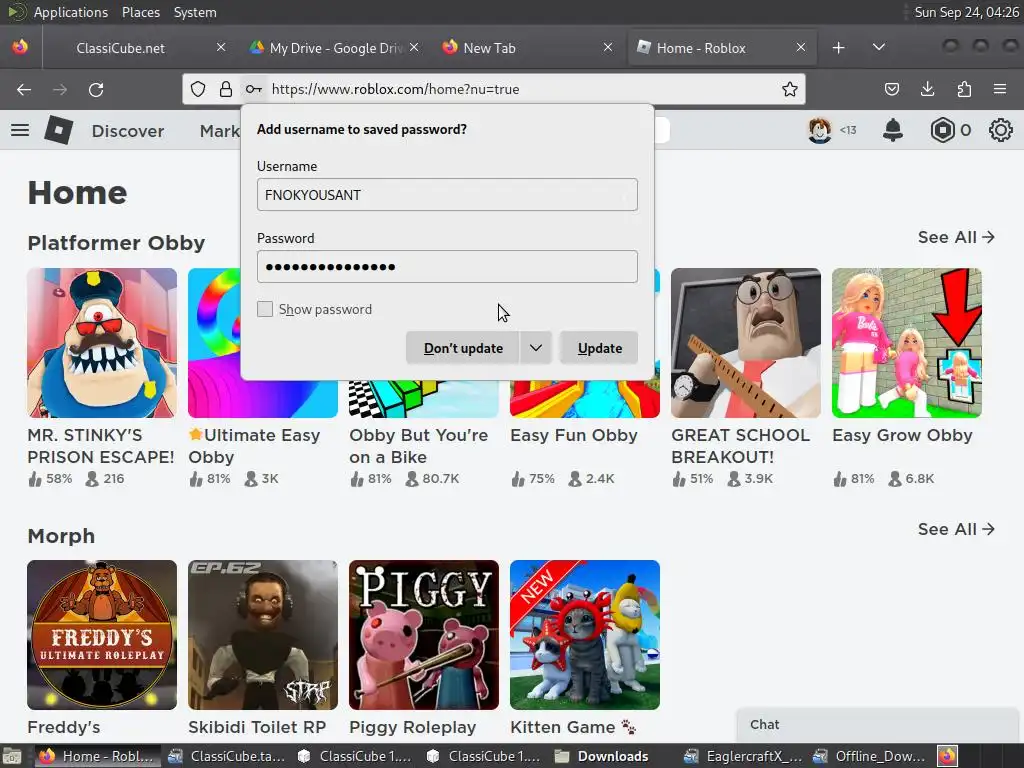Open the Discover link
This screenshot has height=768, width=1024.
point(128,131)
